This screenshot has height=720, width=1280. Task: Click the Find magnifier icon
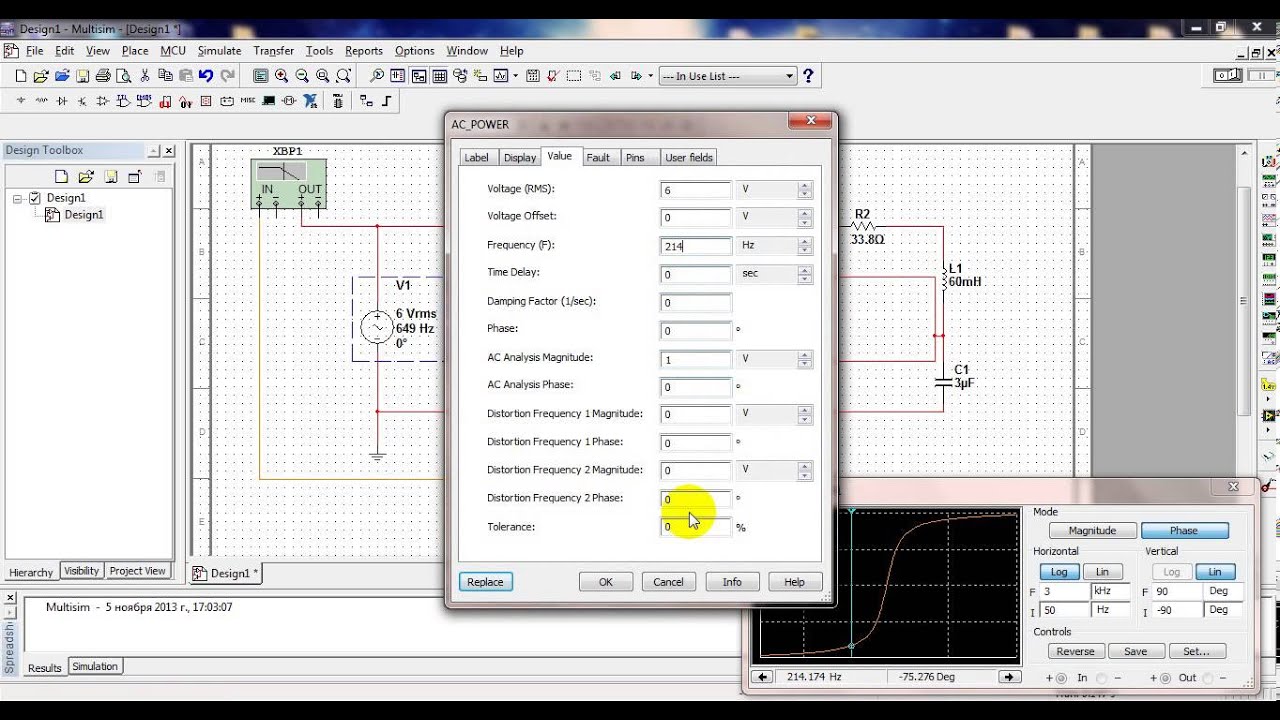click(376, 76)
